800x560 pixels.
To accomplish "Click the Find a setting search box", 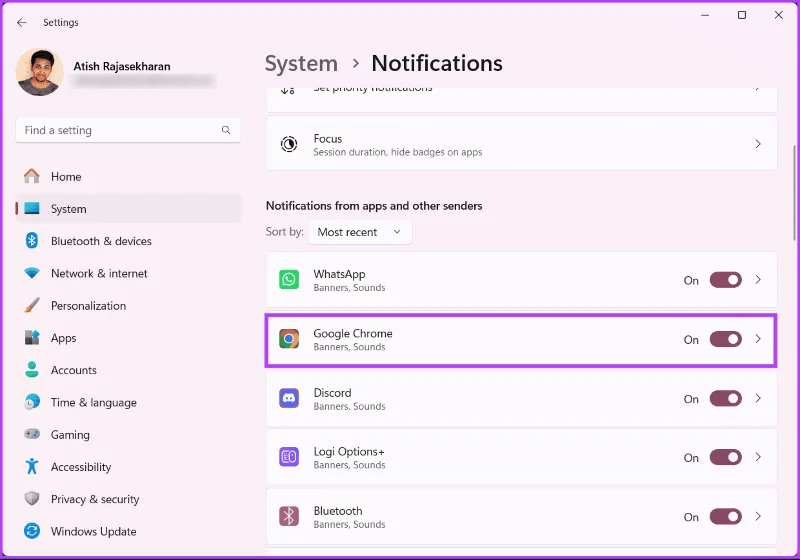I will [128, 130].
